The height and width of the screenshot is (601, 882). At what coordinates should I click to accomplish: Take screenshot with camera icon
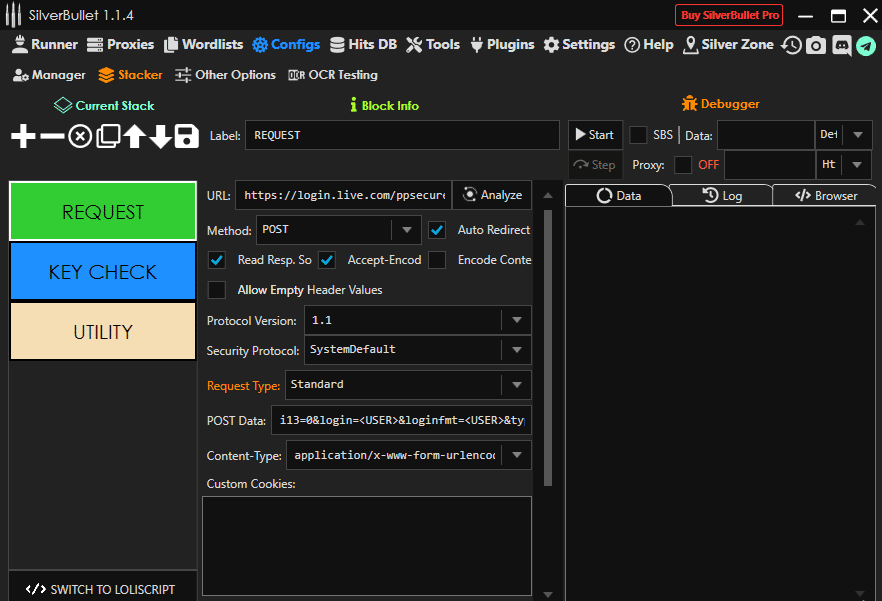[x=816, y=45]
